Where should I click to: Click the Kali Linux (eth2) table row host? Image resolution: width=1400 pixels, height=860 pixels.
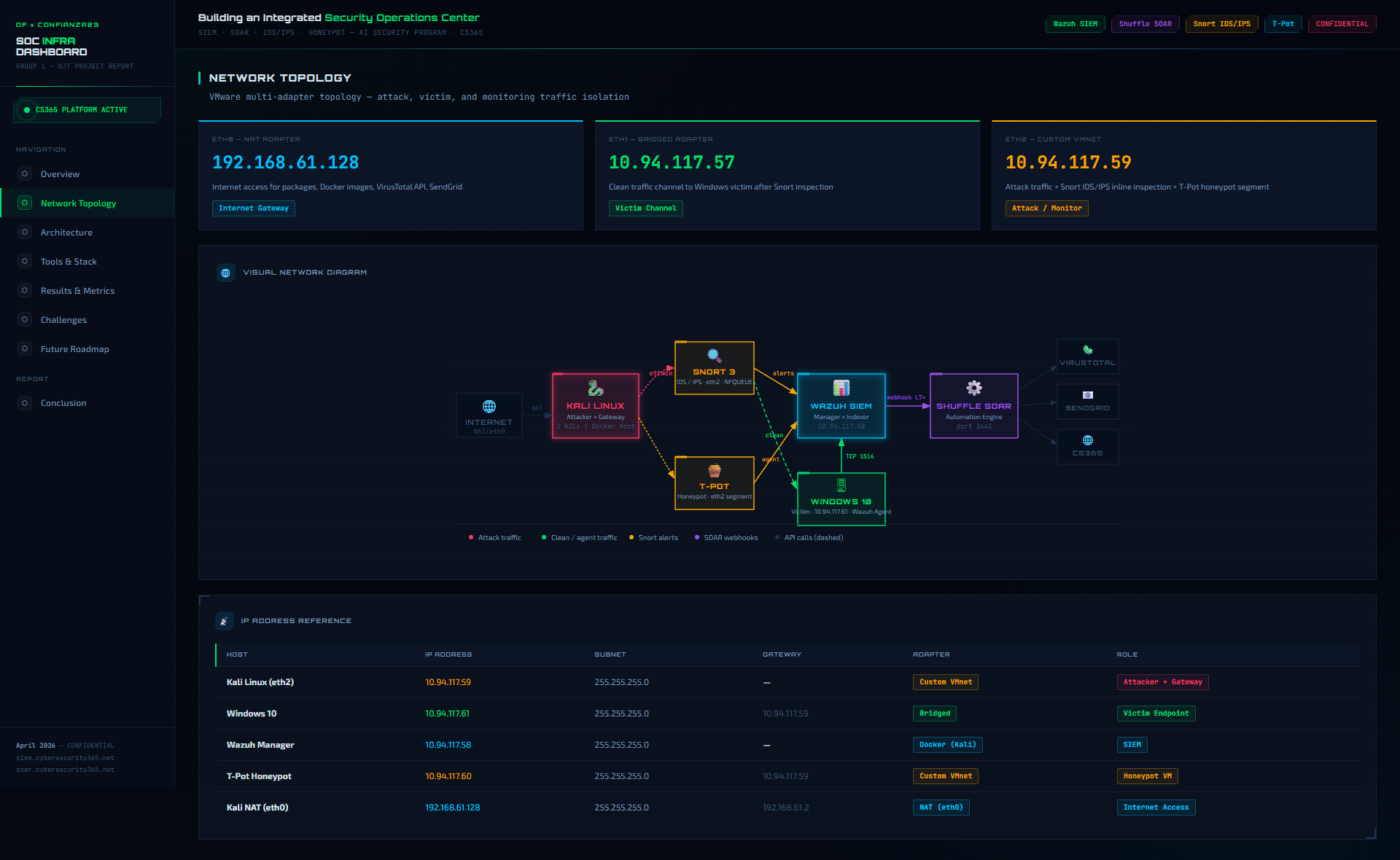pyautogui.click(x=260, y=682)
